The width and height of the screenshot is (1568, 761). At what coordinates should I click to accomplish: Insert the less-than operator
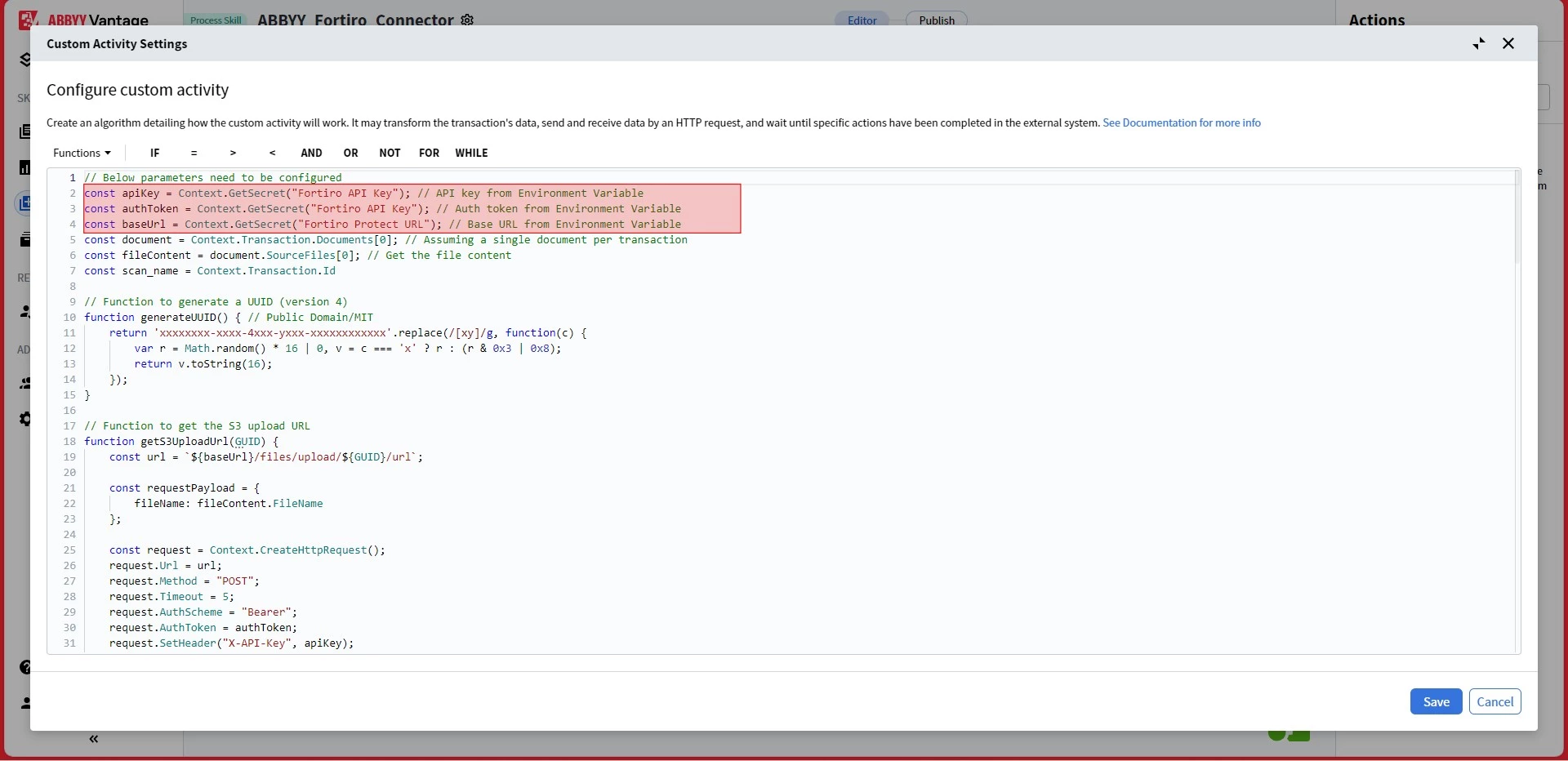tap(272, 153)
